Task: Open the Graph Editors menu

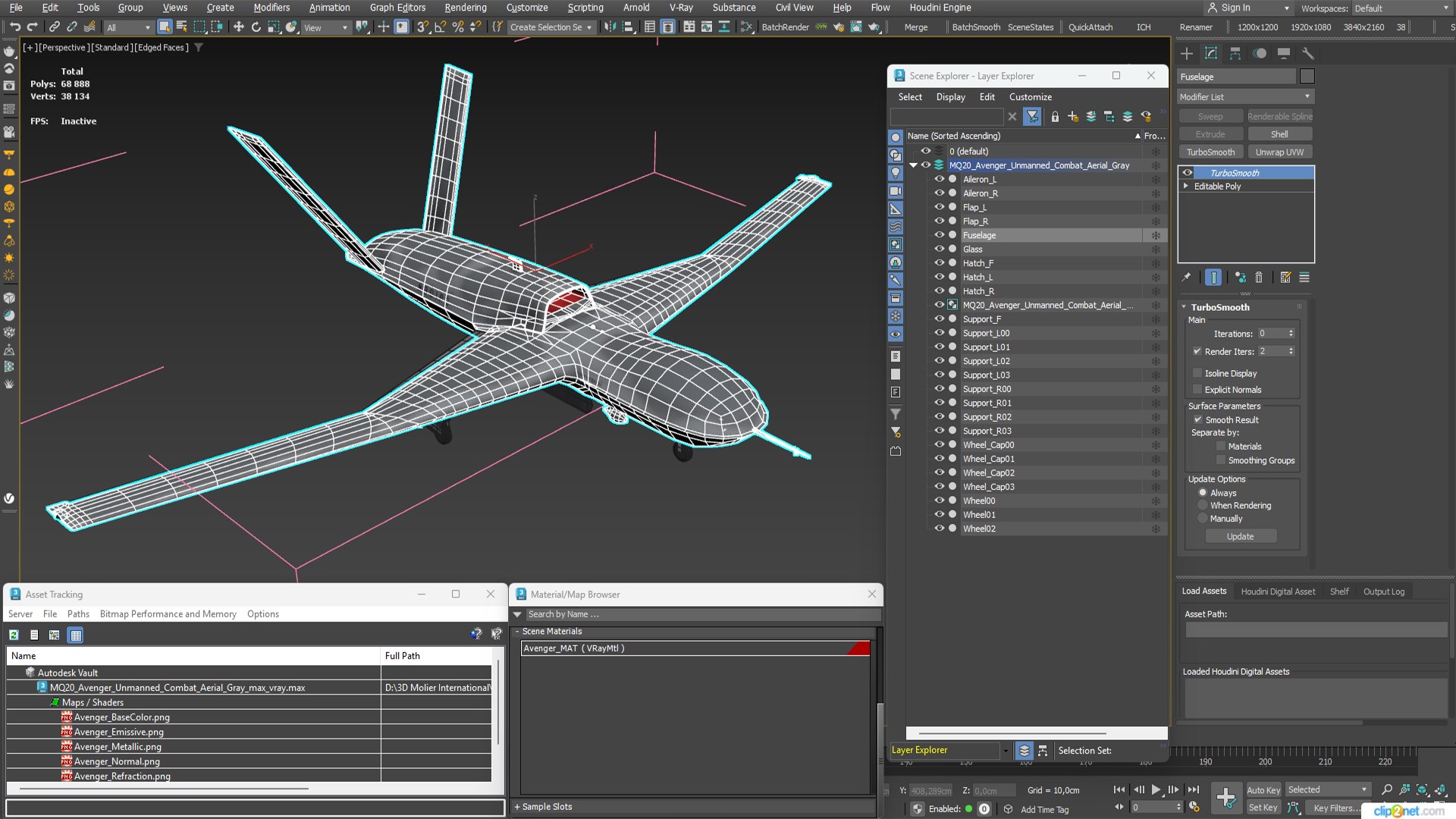Action: point(397,8)
